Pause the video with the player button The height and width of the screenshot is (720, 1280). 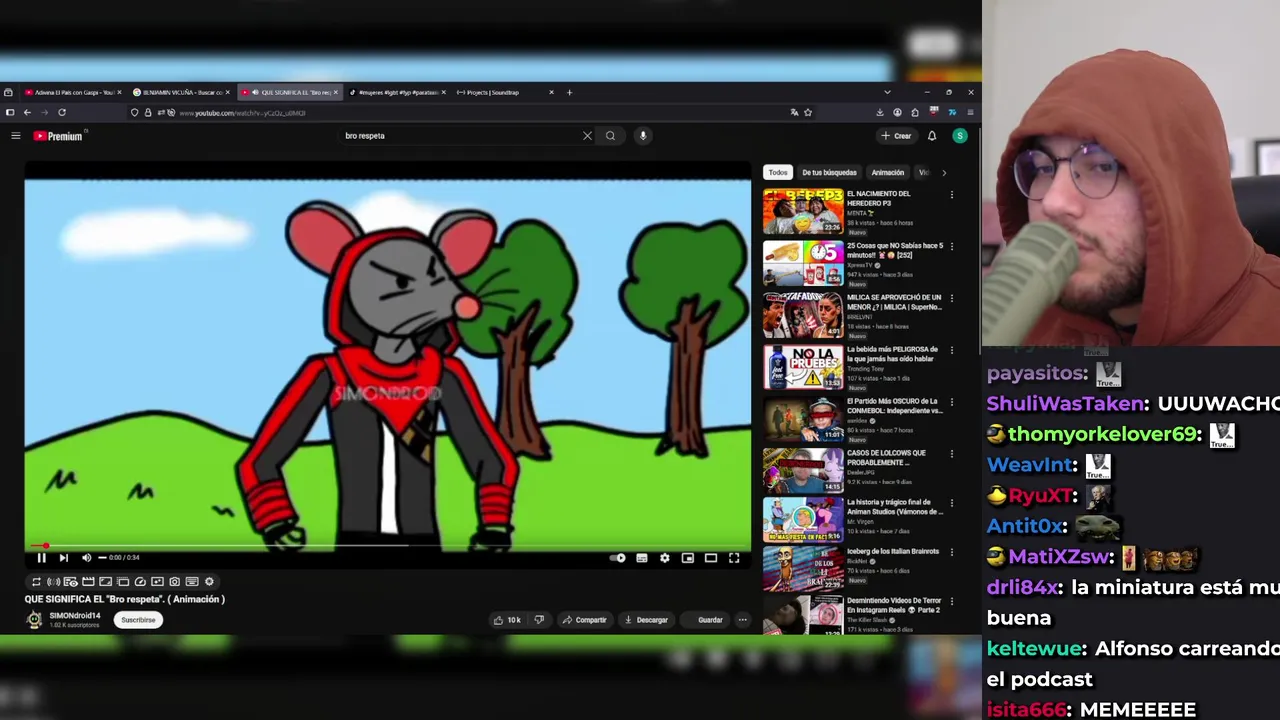41,558
